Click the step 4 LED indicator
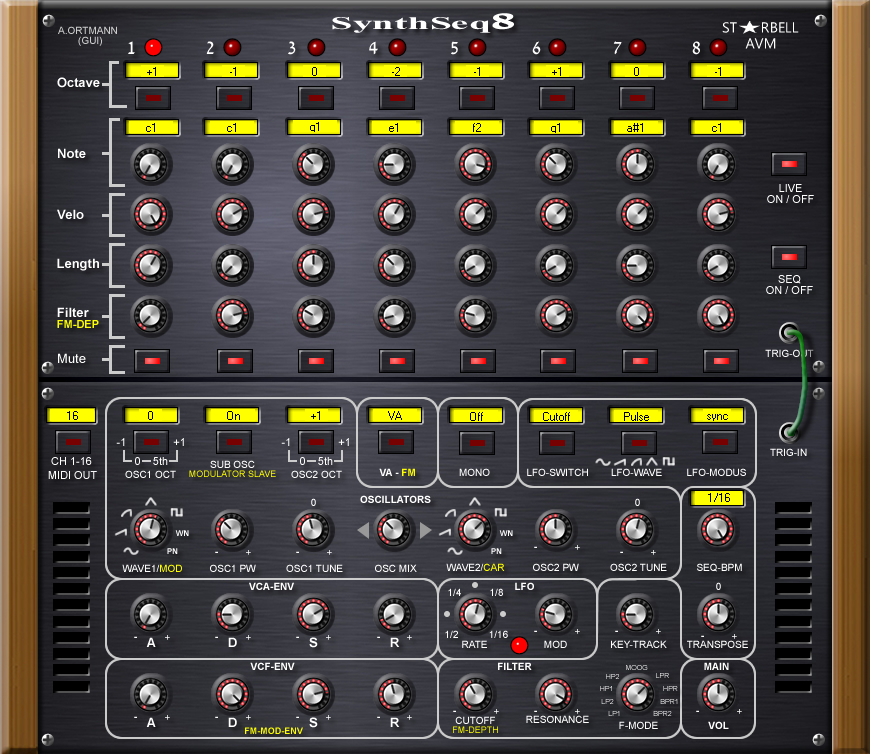This screenshot has height=754, width=870. click(397, 48)
